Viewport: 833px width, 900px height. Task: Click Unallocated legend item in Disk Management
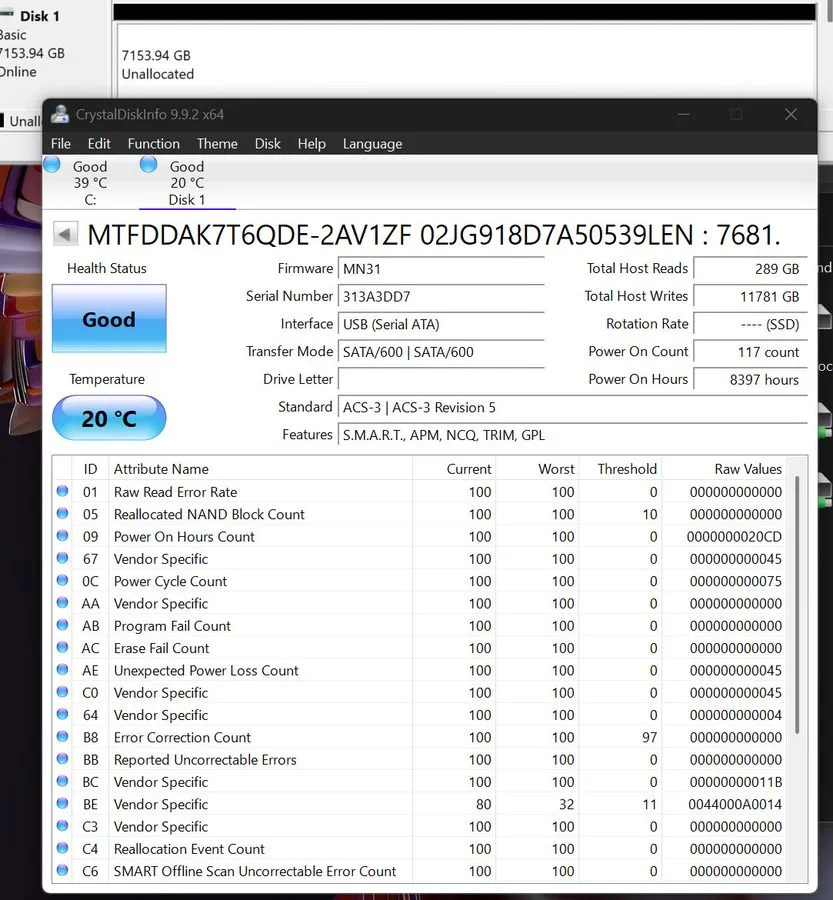coord(22,121)
